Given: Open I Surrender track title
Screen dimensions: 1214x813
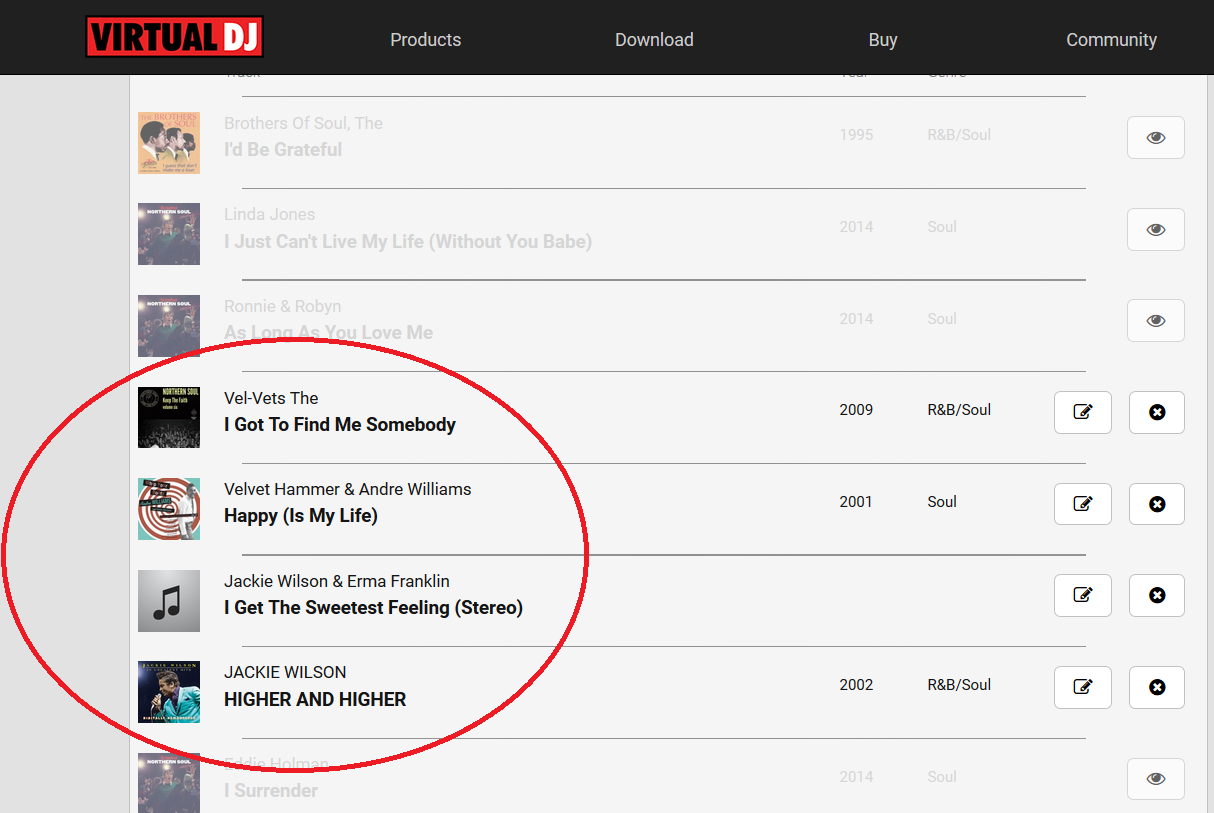Looking at the screenshot, I should [271, 791].
